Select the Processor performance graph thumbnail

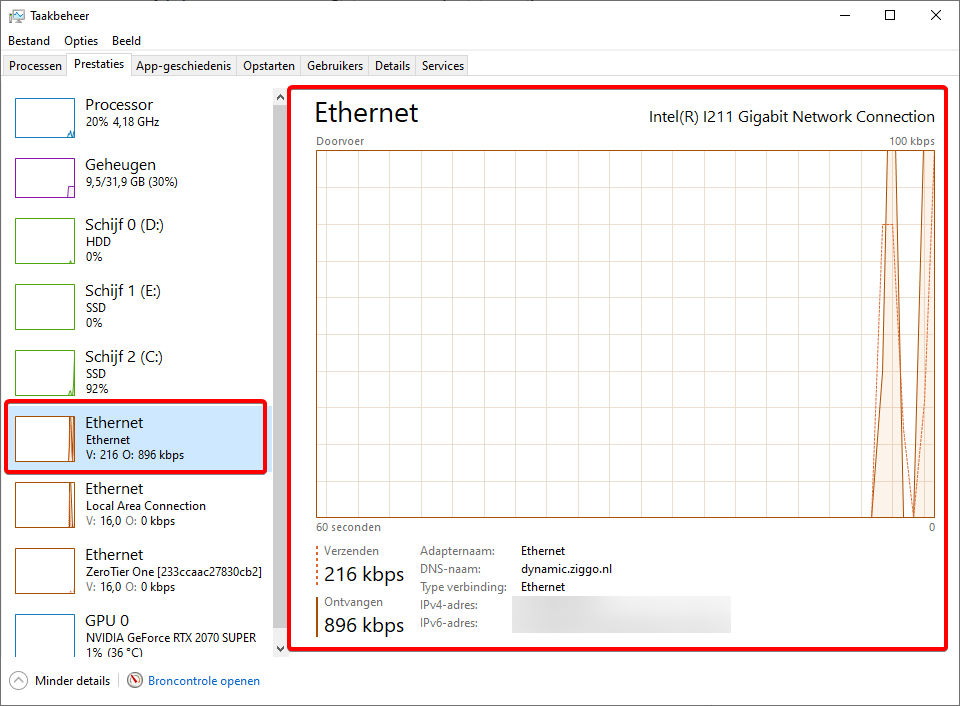[x=45, y=118]
